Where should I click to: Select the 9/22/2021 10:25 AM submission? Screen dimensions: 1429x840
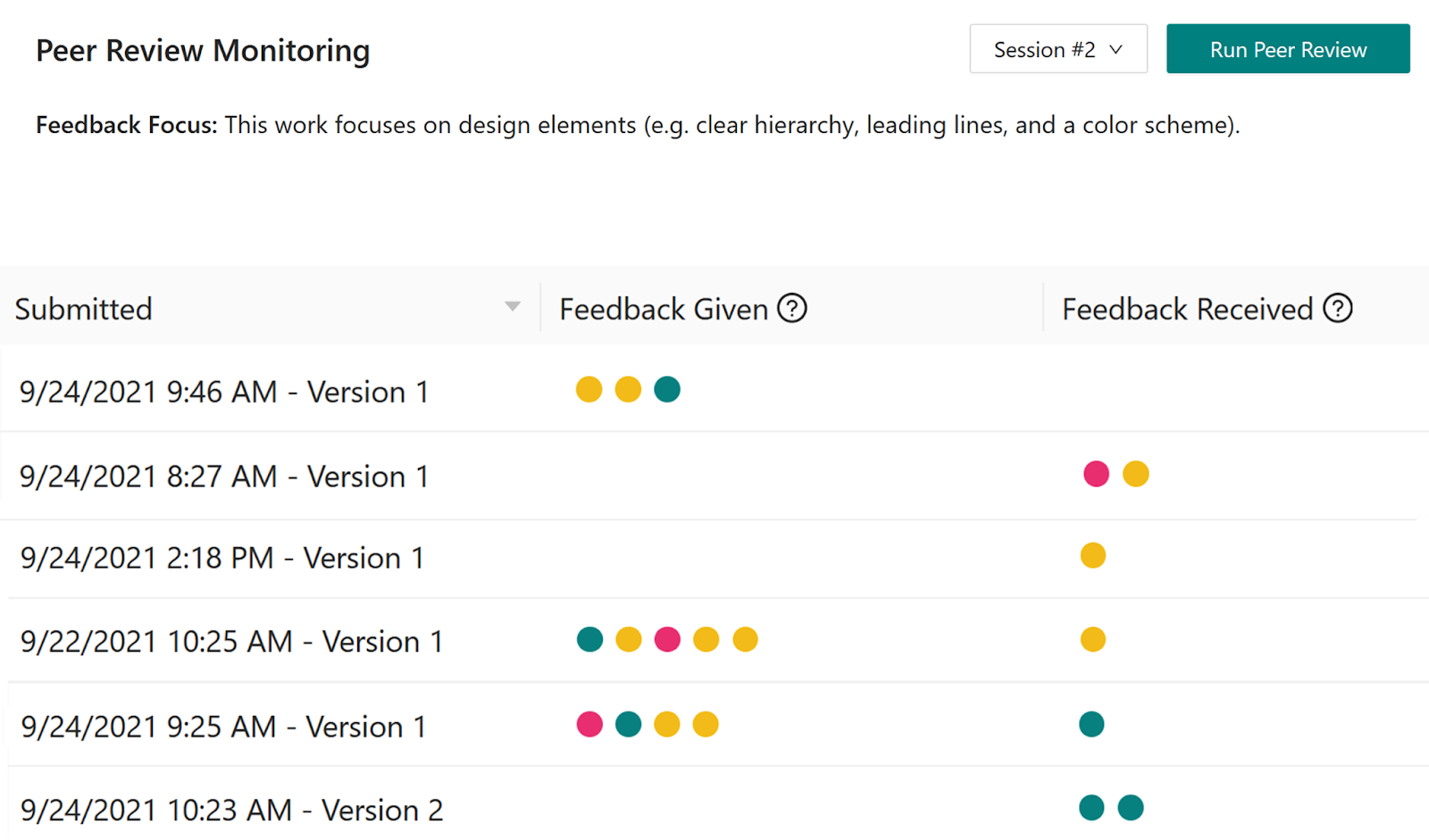tap(231, 642)
